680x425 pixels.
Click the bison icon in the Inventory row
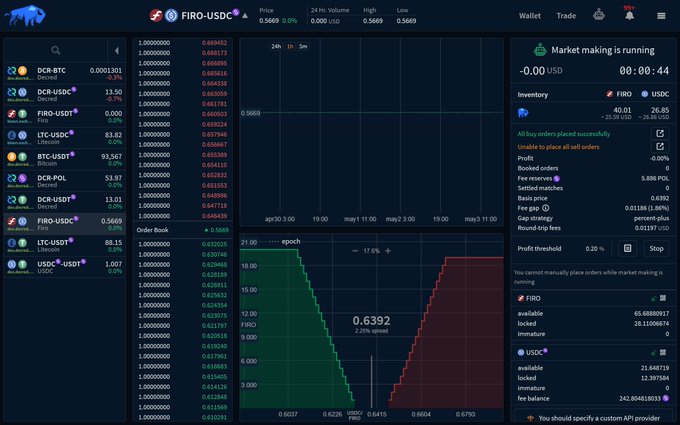(x=523, y=113)
